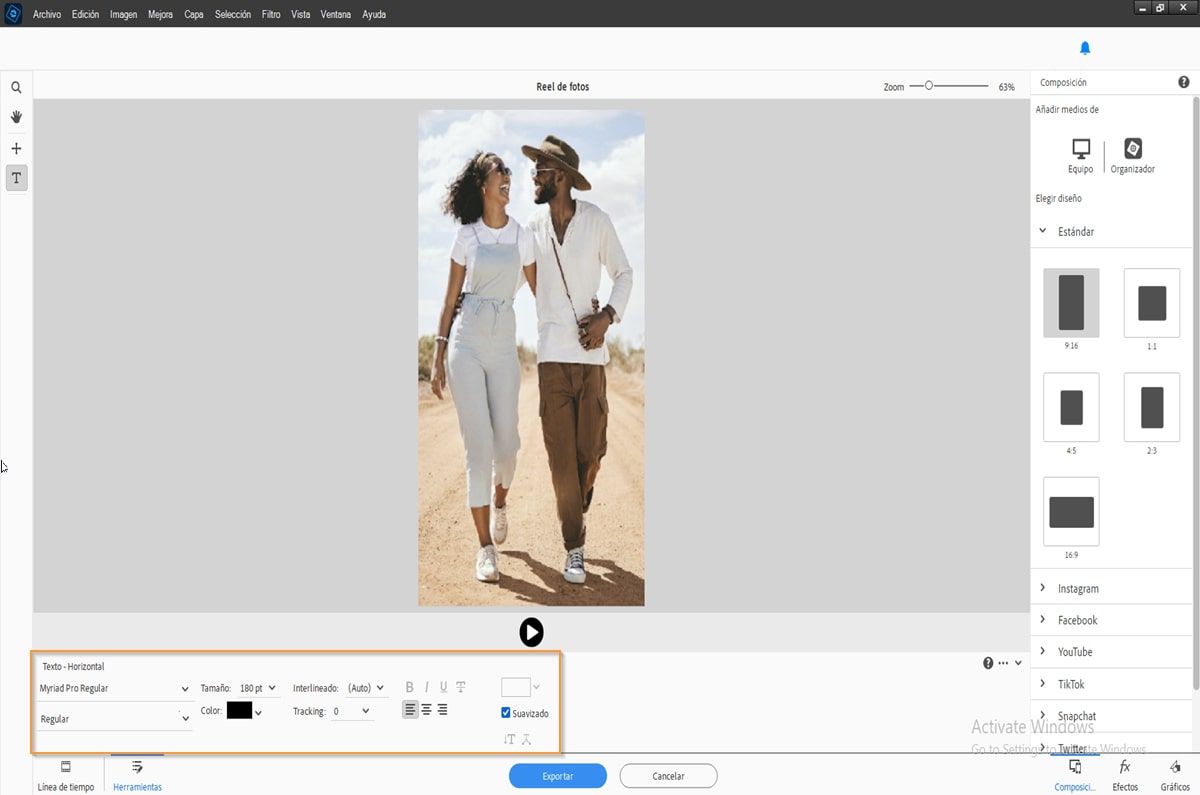Open the Edición menu
Screen dimensions: 1200x795
pyautogui.click(x=85, y=15)
